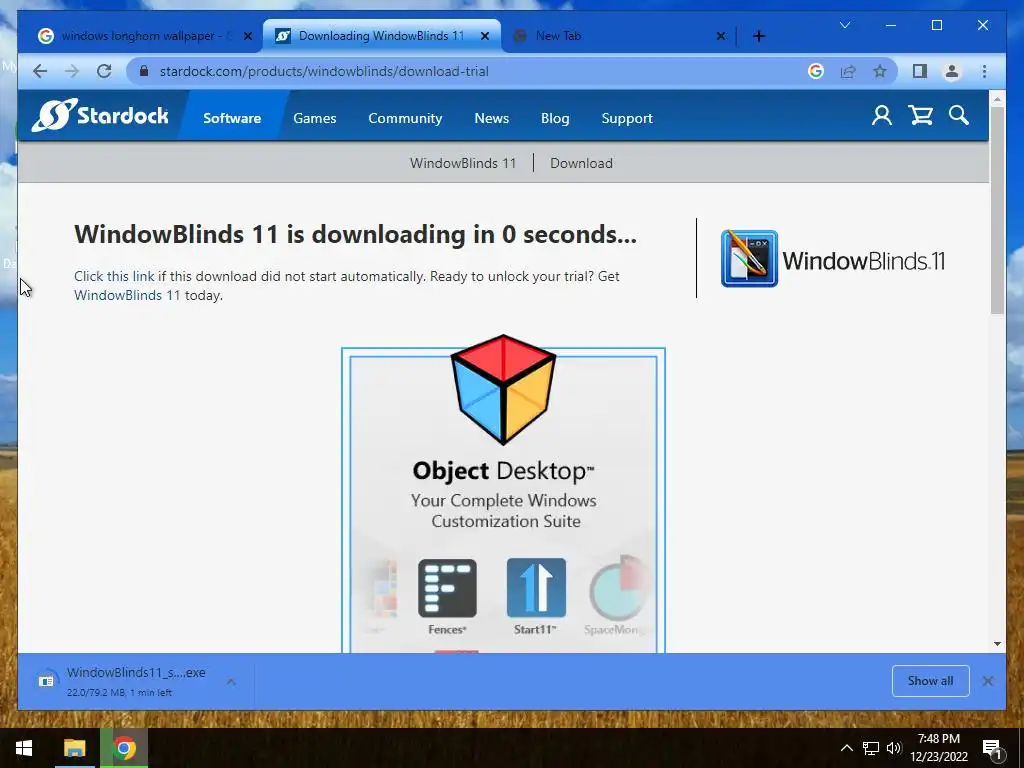Click the SpaceMonger icon in the ad
1024x768 pixels.
click(x=618, y=588)
